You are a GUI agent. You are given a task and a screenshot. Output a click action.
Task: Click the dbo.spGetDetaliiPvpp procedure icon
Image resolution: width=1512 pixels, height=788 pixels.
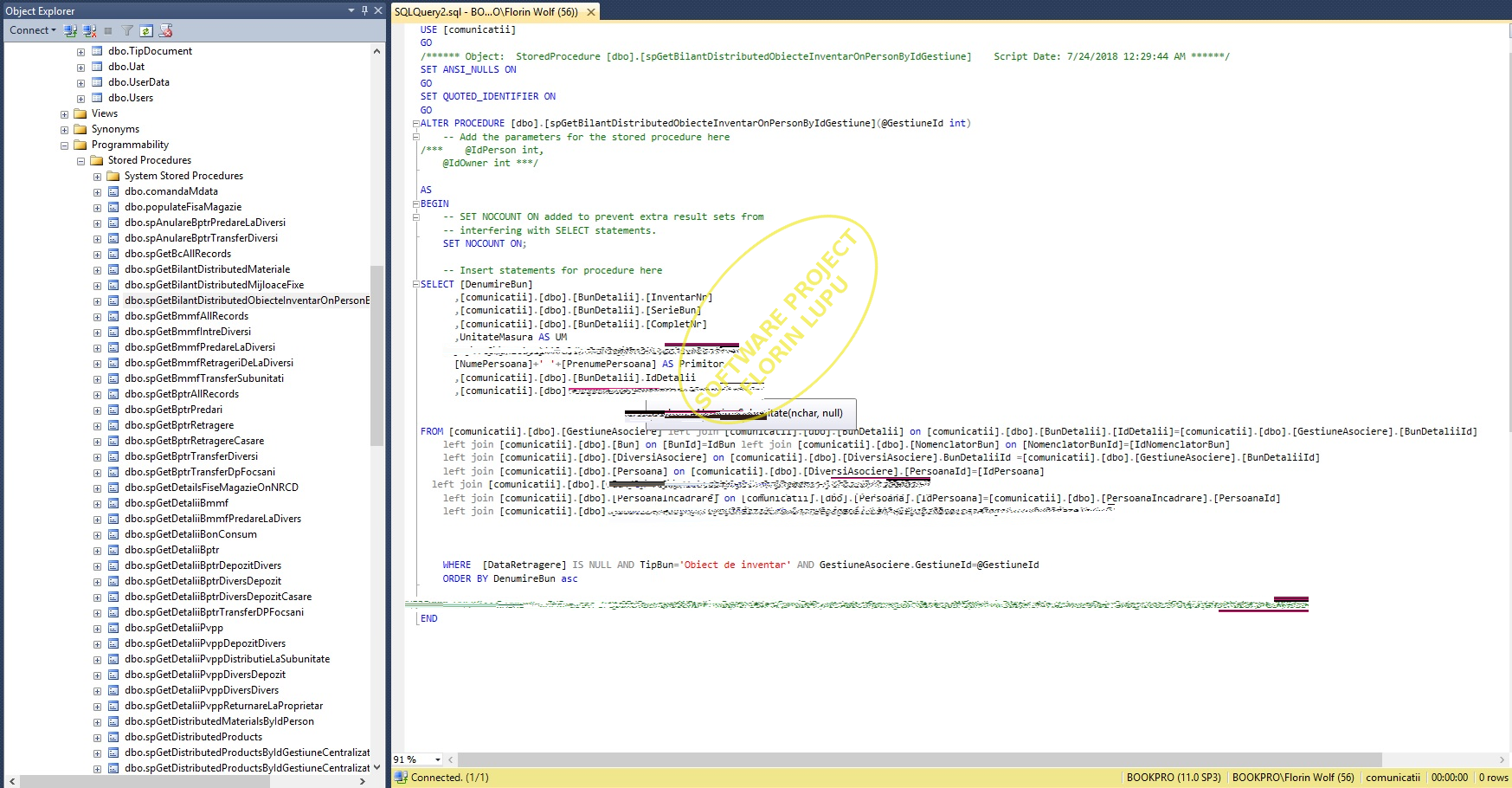tap(113, 628)
